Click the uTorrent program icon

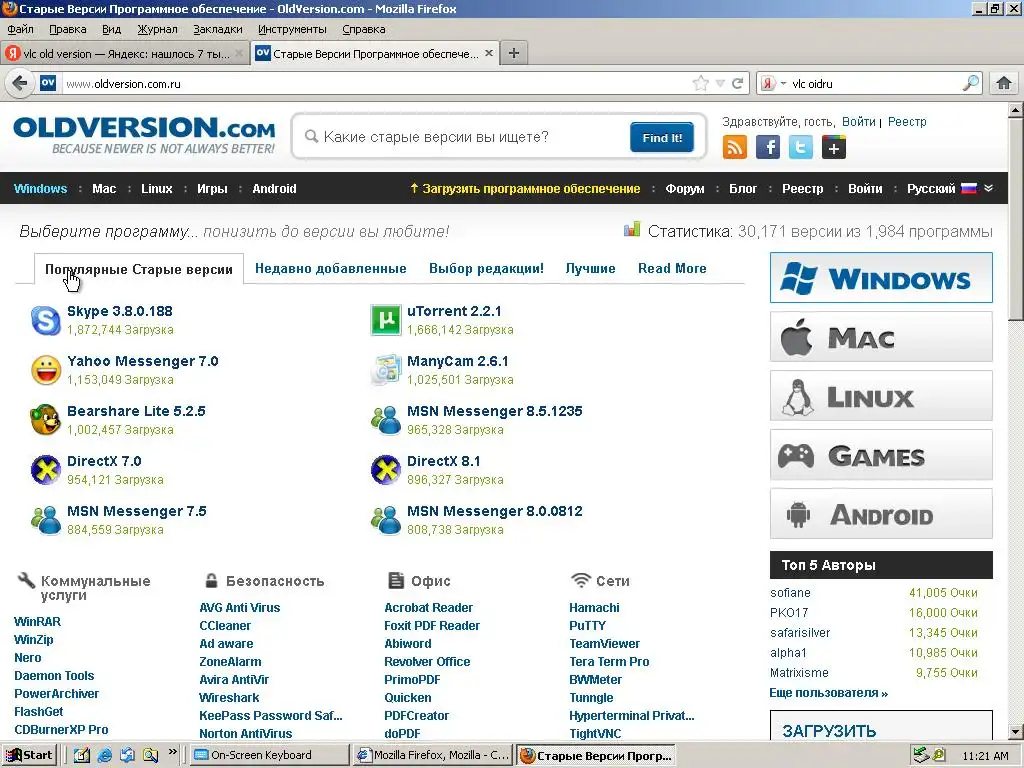[x=385, y=320]
